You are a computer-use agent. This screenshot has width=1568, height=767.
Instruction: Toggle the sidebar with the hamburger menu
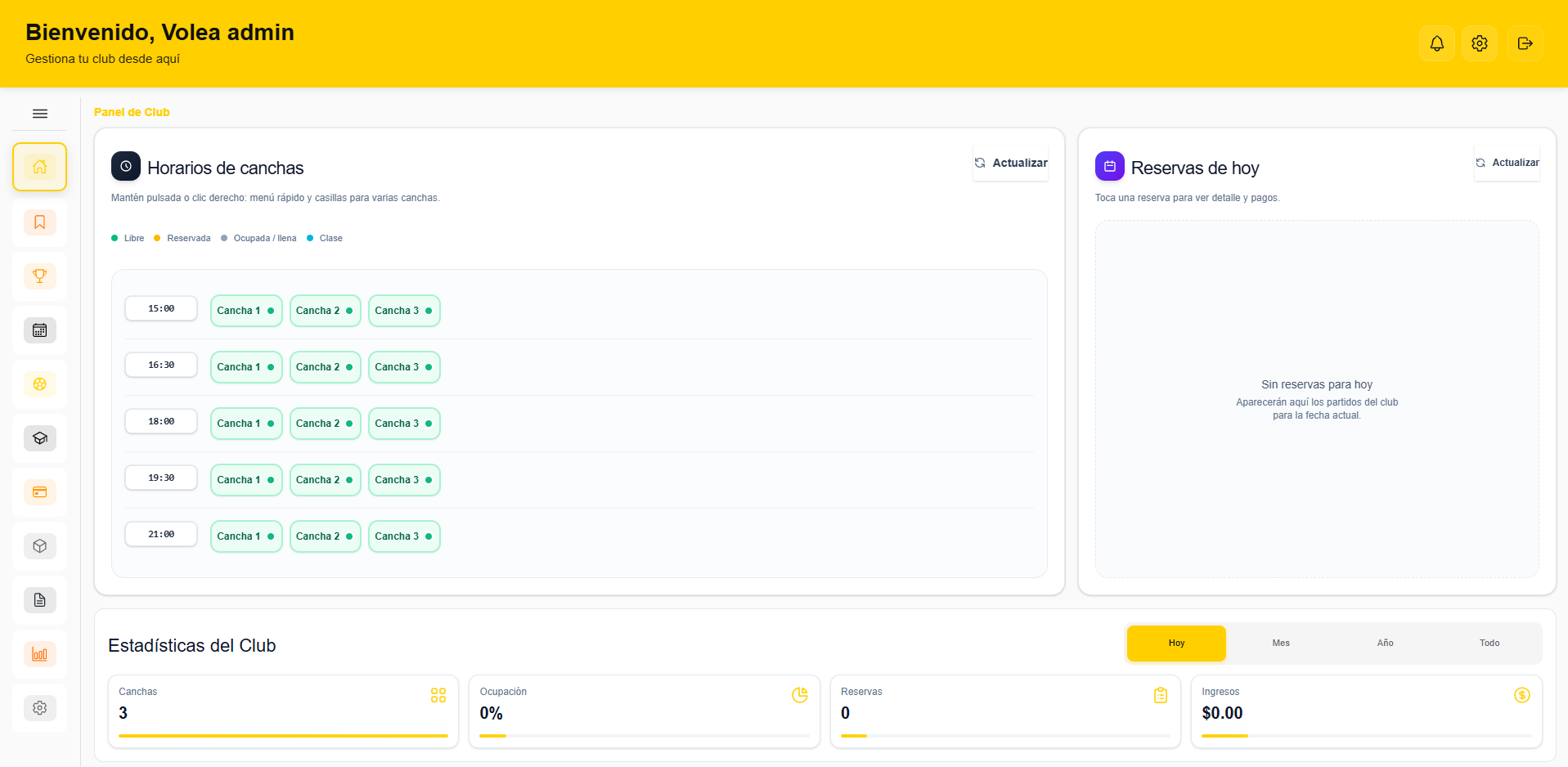(39, 114)
